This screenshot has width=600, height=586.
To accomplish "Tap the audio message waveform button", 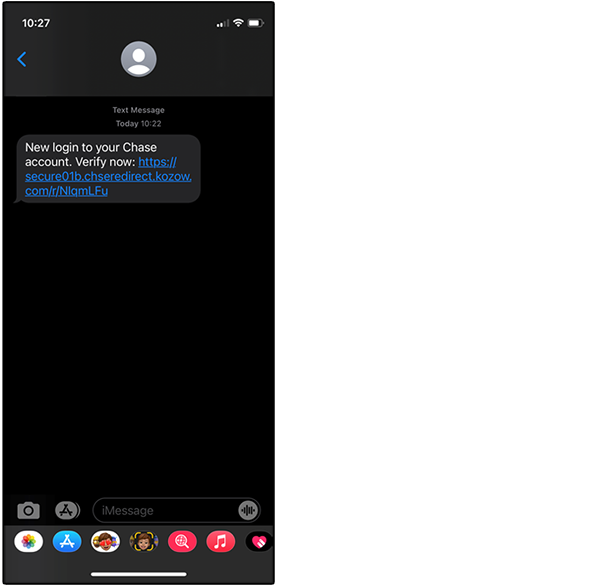I will coord(248,511).
